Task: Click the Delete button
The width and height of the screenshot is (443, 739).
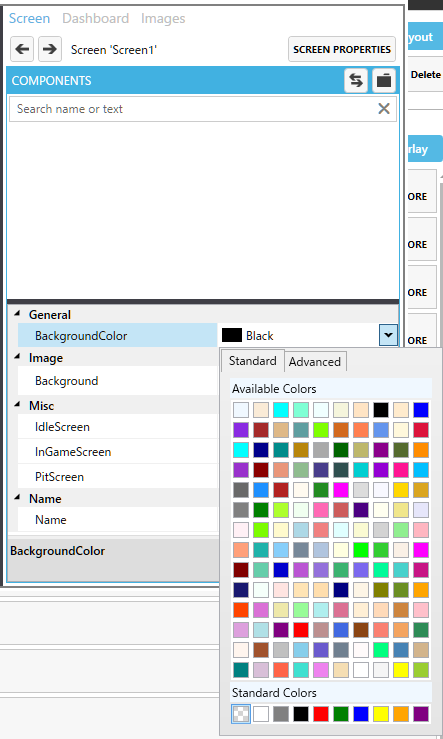Action: click(426, 74)
